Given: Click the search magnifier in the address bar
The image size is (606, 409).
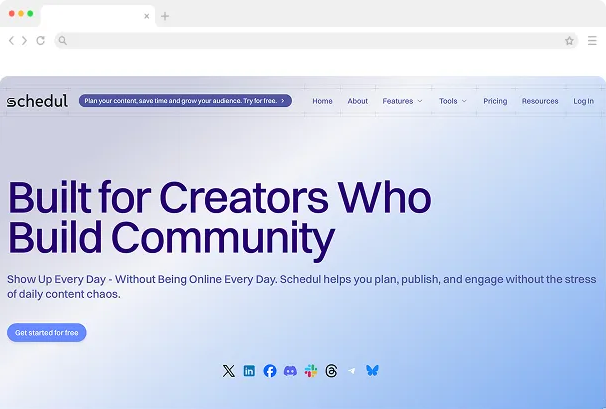Looking at the screenshot, I should tap(63, 41).
